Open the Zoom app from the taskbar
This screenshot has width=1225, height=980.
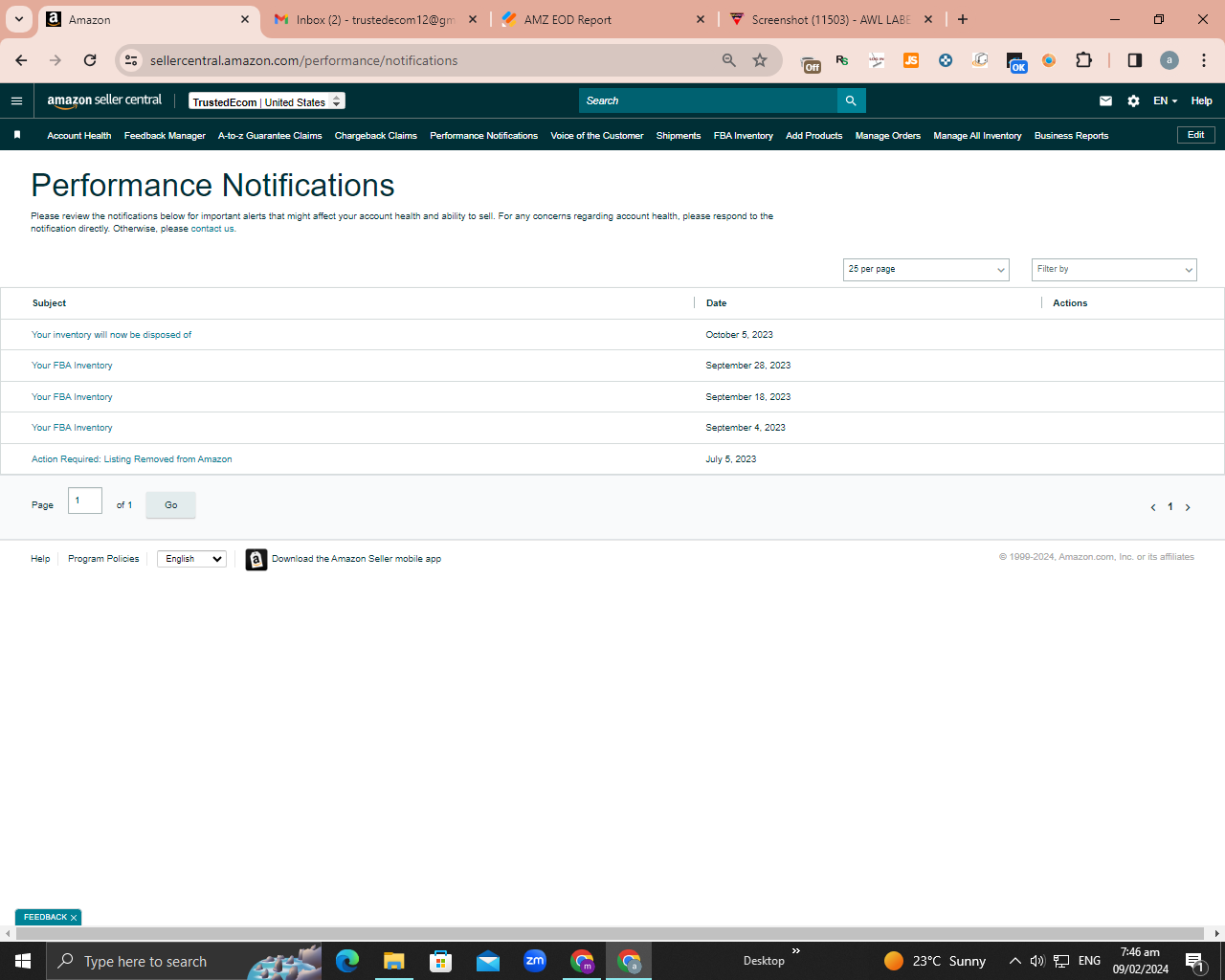pos(535,961)
